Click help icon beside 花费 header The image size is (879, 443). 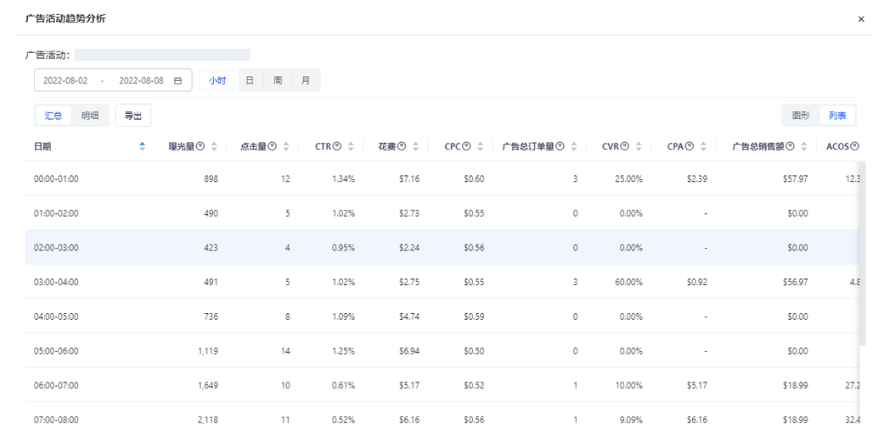coord(402,147)
